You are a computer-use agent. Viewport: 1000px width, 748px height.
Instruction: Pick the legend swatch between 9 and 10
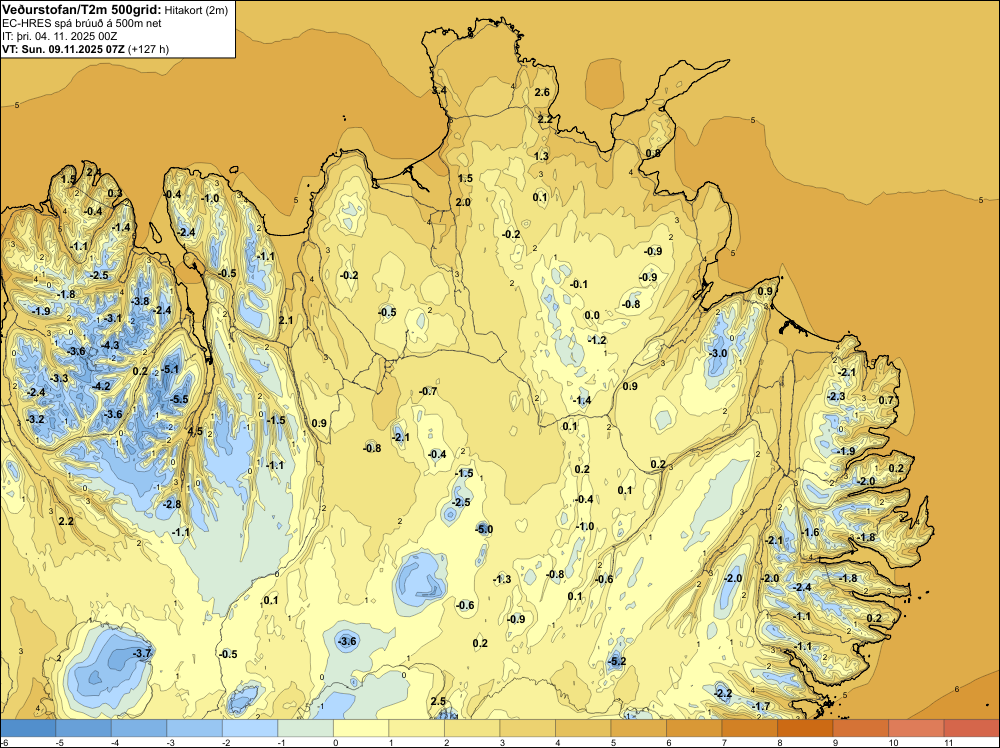(x=860, y=728)
